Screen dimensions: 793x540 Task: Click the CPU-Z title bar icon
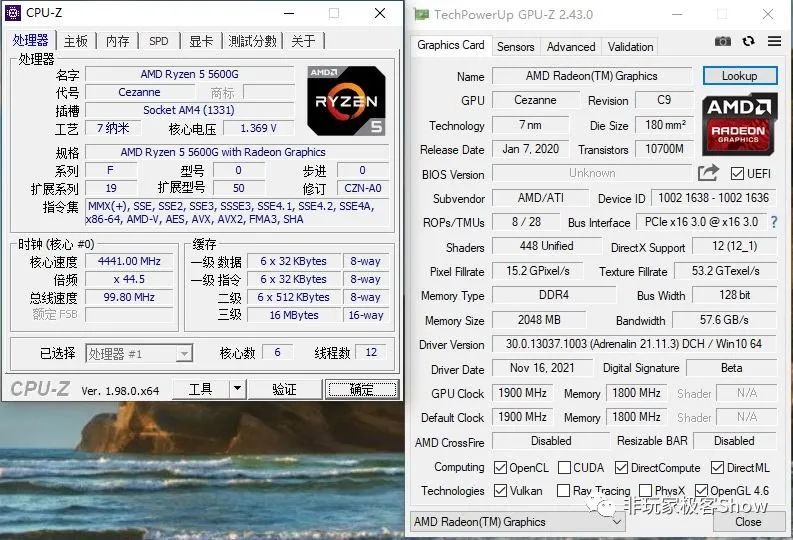(x=13, y=13)
